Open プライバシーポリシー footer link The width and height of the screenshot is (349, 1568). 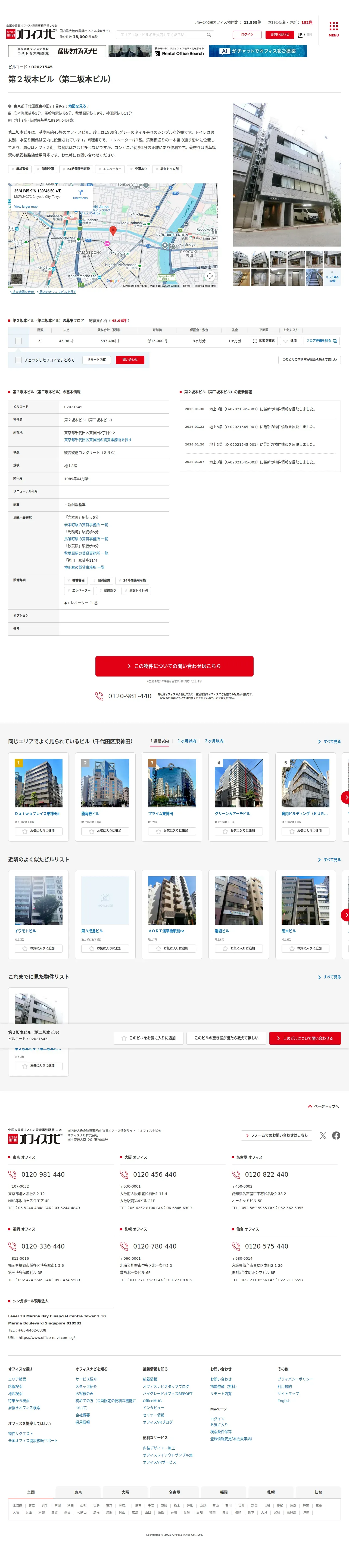point(295,1379)
